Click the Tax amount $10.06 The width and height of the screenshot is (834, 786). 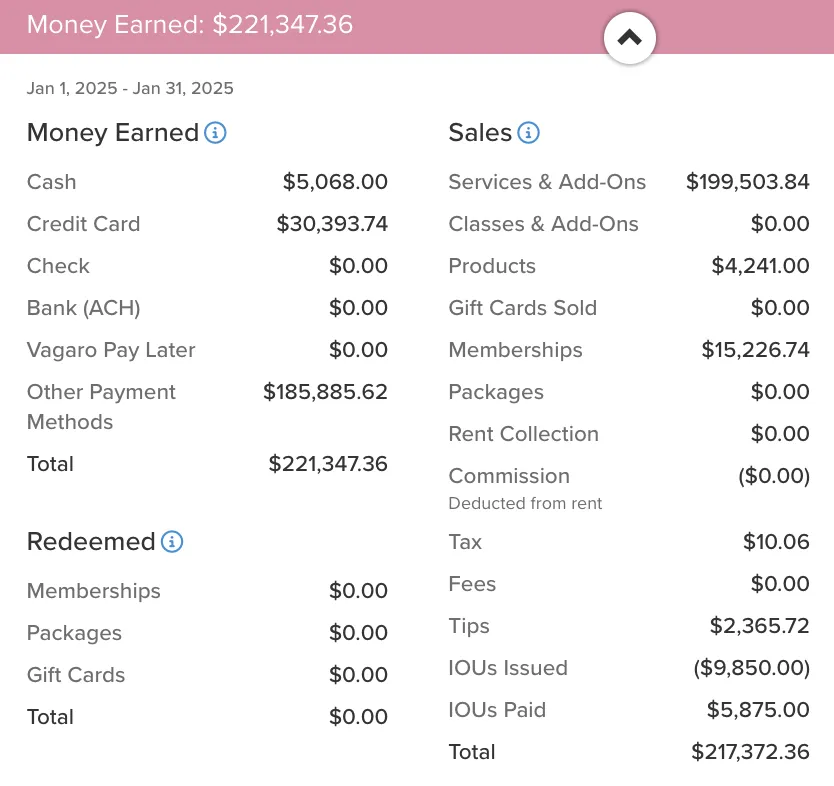pyautogui.click(x=776, y=542)
